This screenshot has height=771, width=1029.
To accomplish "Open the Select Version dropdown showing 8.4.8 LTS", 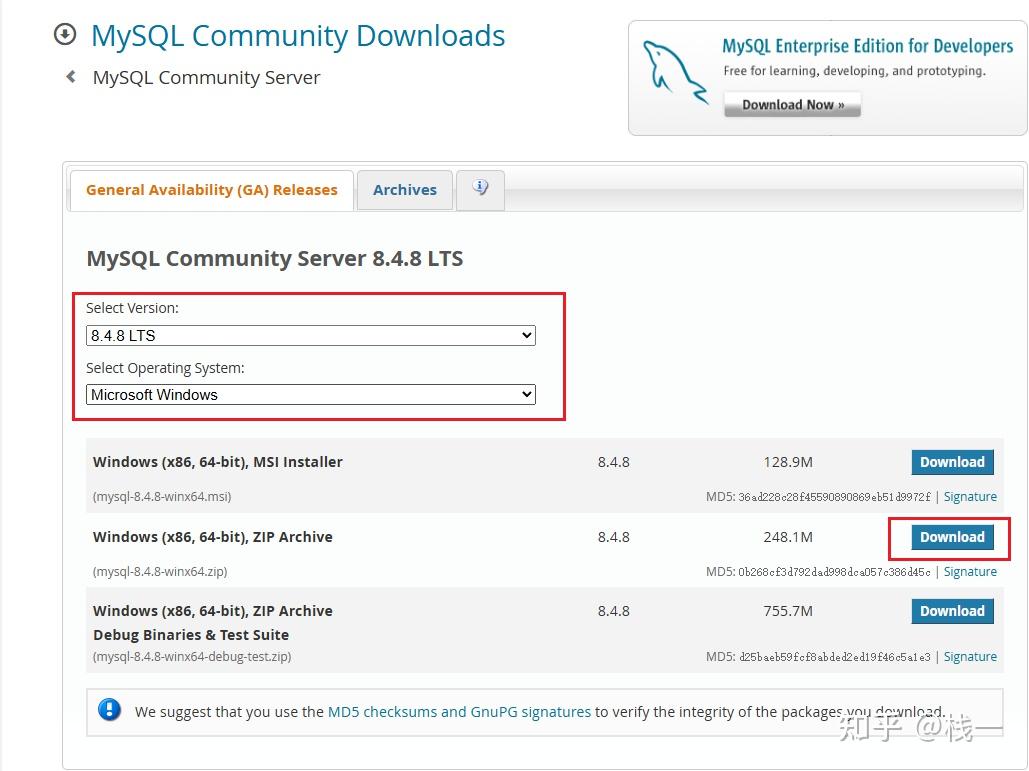I will pyautogui.click(x=311, y=335).
